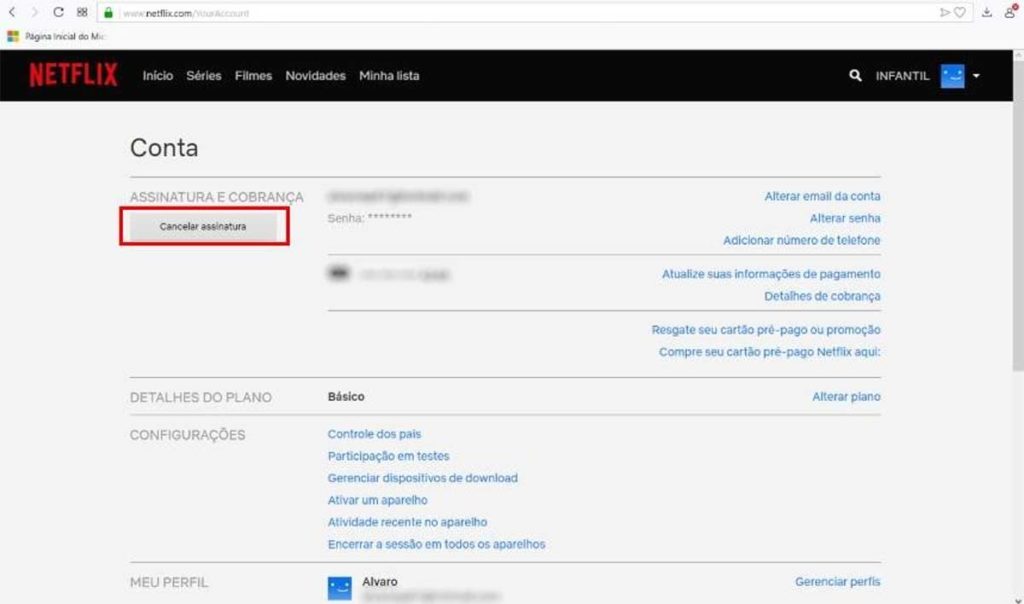Click the green padlock security icon
Viewport: 1024px width, 604px height.
[x=109, y=13]
